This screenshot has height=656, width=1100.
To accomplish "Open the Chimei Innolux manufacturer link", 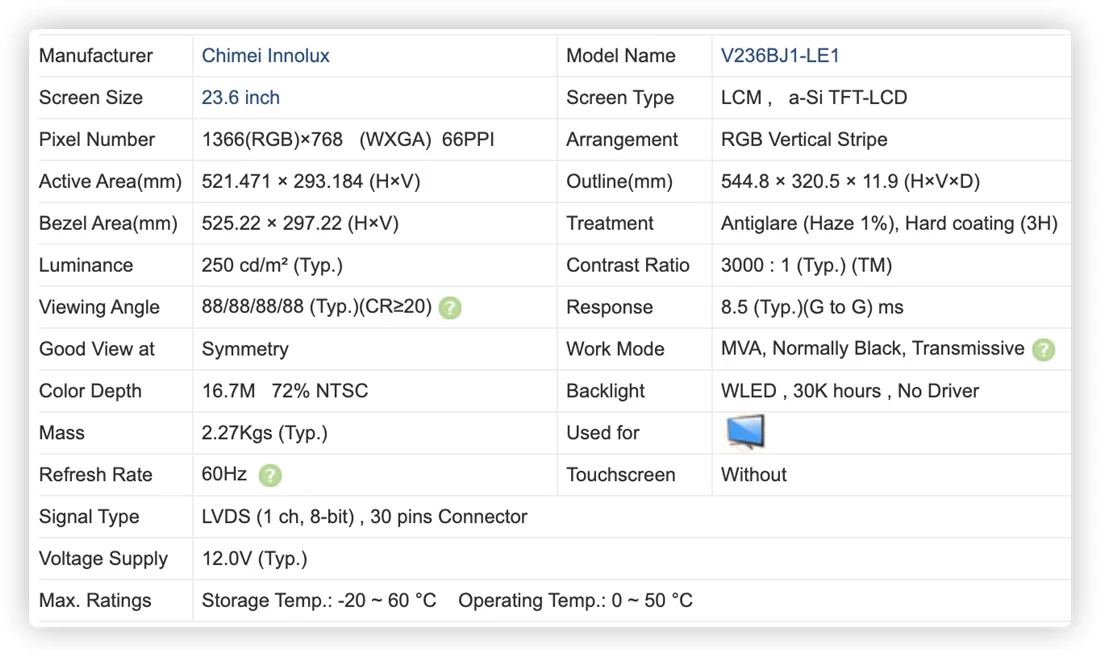I will (x=265, y=55).
